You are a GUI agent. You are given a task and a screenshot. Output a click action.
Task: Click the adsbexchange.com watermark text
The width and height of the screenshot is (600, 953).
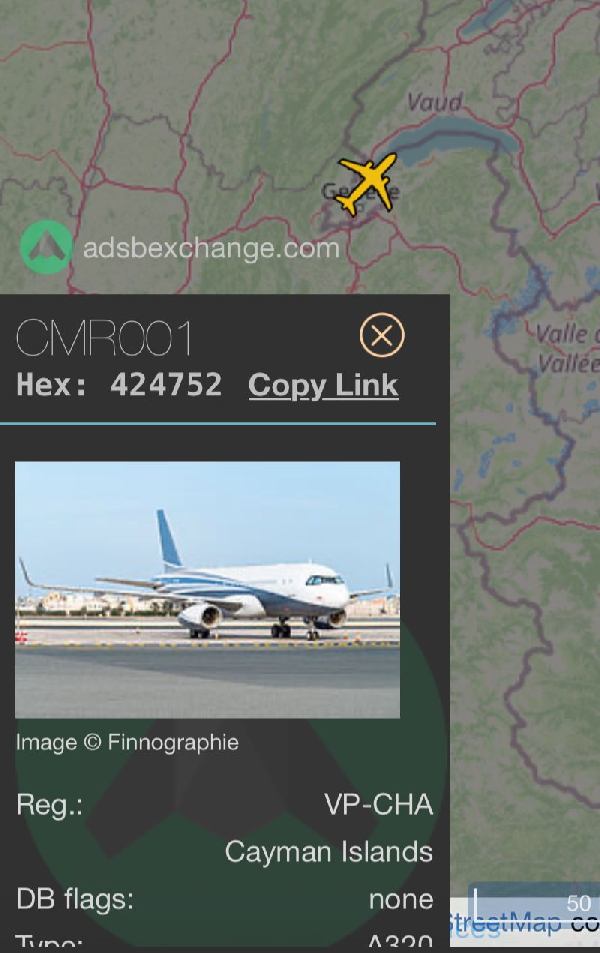[211, 248]
